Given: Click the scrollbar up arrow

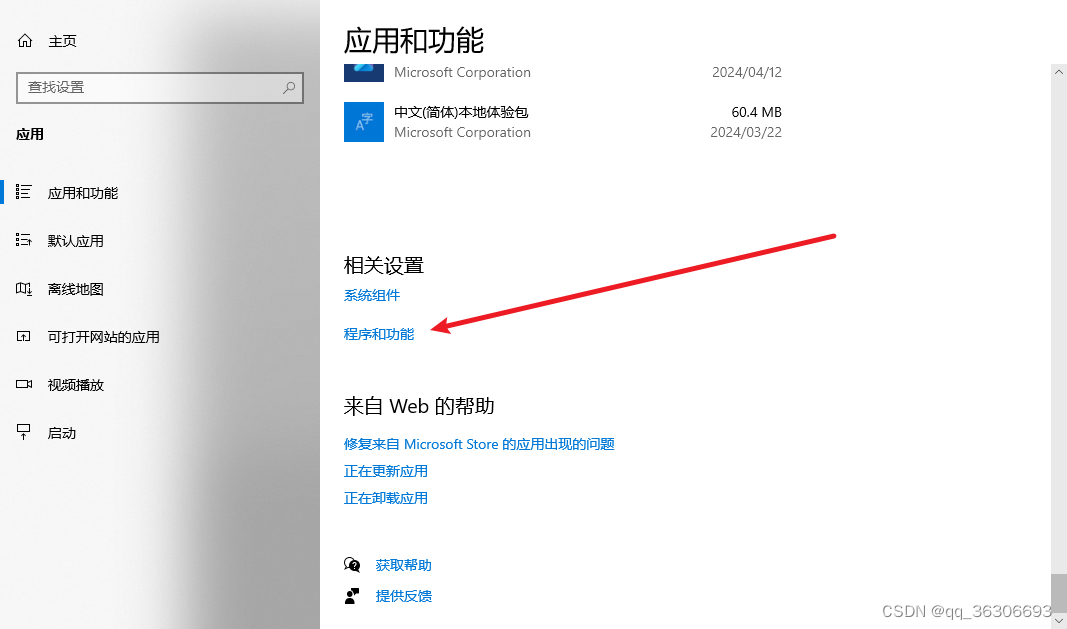Looking at the screenshot, I should pyautogui.click(x=1059, y=71).
